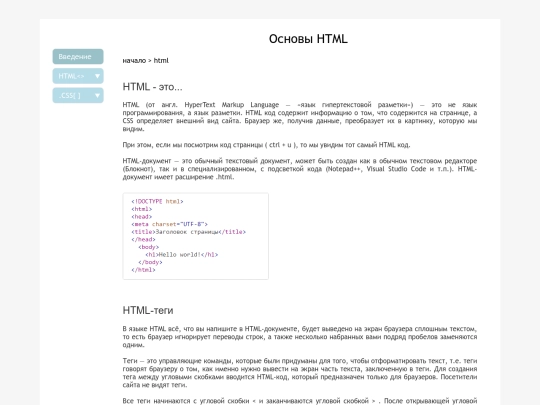Select the HTML<> sidebar label
The width and height of the screenshot is (540, 405).
coord(71,76)
